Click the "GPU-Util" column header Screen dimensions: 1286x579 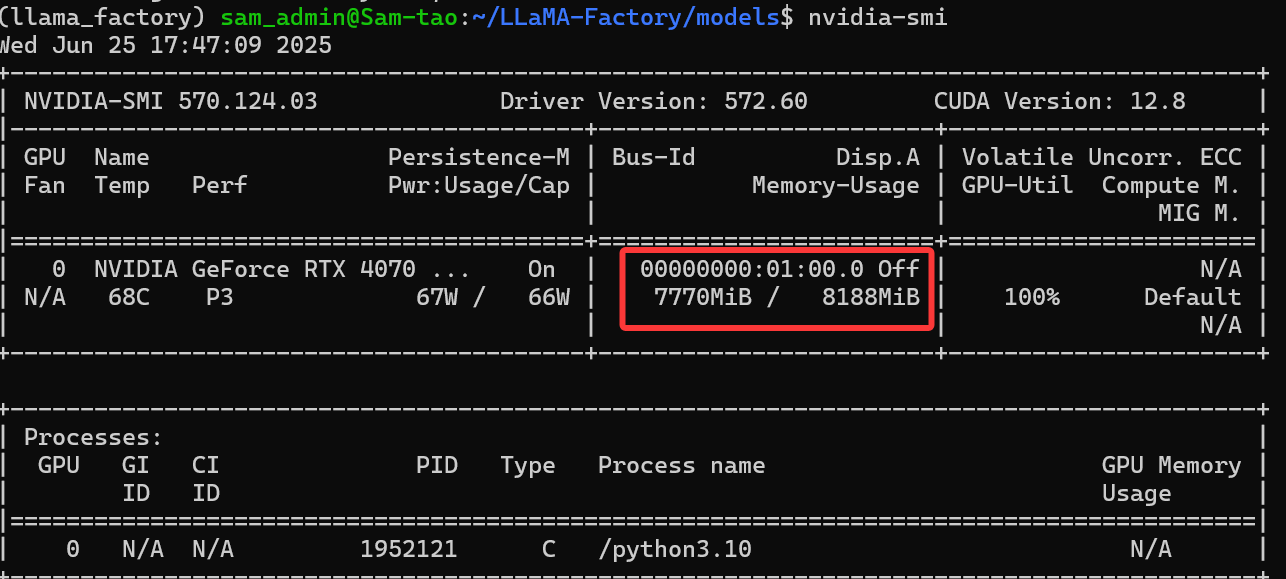pos(1018,185)
